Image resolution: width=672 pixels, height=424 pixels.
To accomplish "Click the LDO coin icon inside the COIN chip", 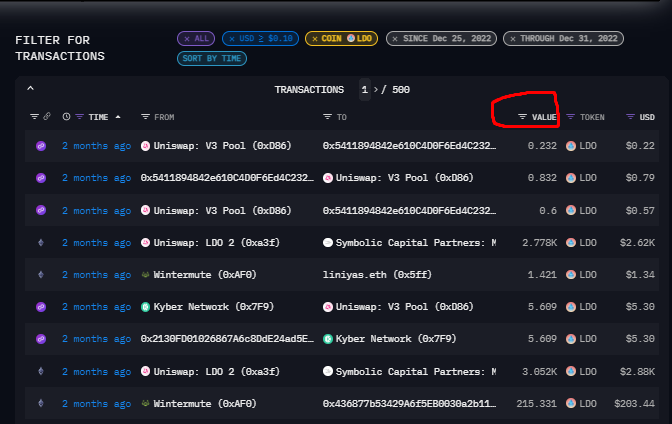I will tap(351, 38).
